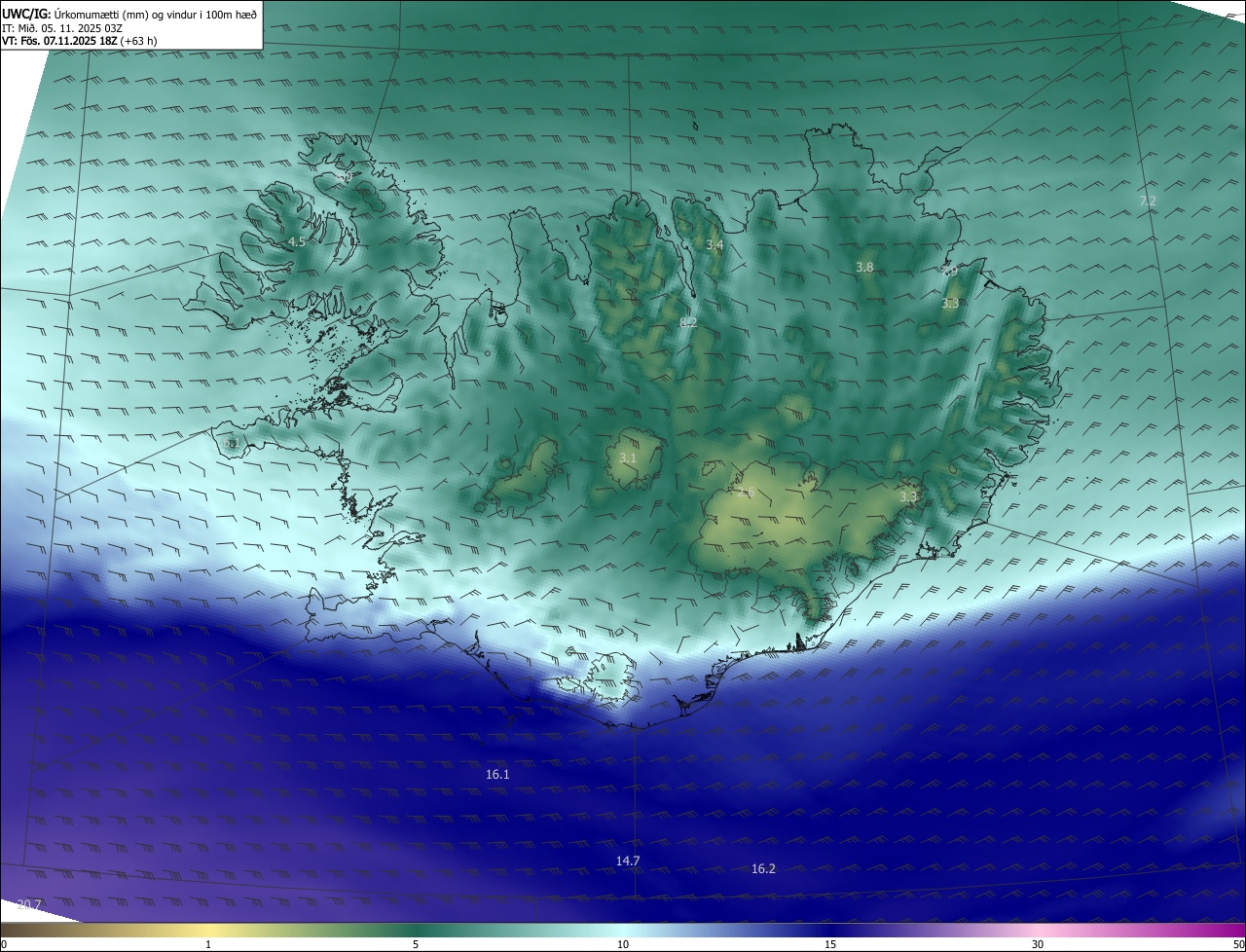1246x952 pixels.
Task: Click the 3.3 value directly beneath the 2.9 label
Action: tap(950, 304)
